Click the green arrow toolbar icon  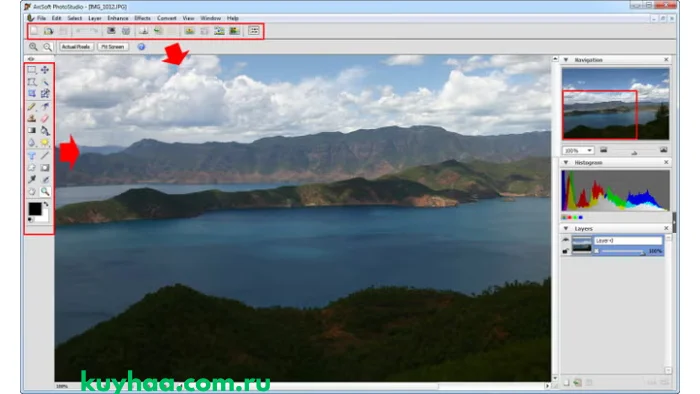(x=158, y=31)
